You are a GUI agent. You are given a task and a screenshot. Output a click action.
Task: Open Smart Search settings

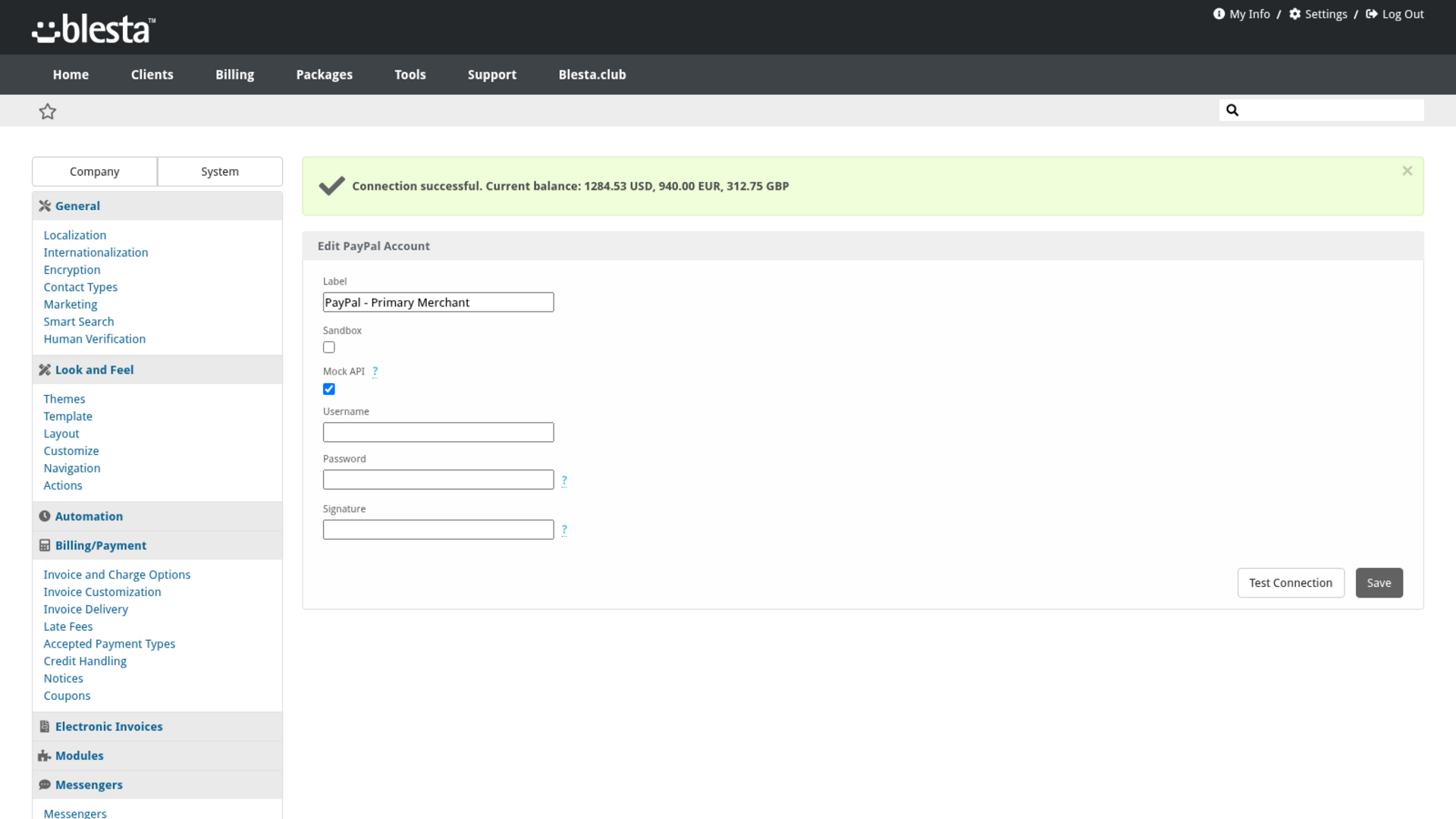coord(79,322)
